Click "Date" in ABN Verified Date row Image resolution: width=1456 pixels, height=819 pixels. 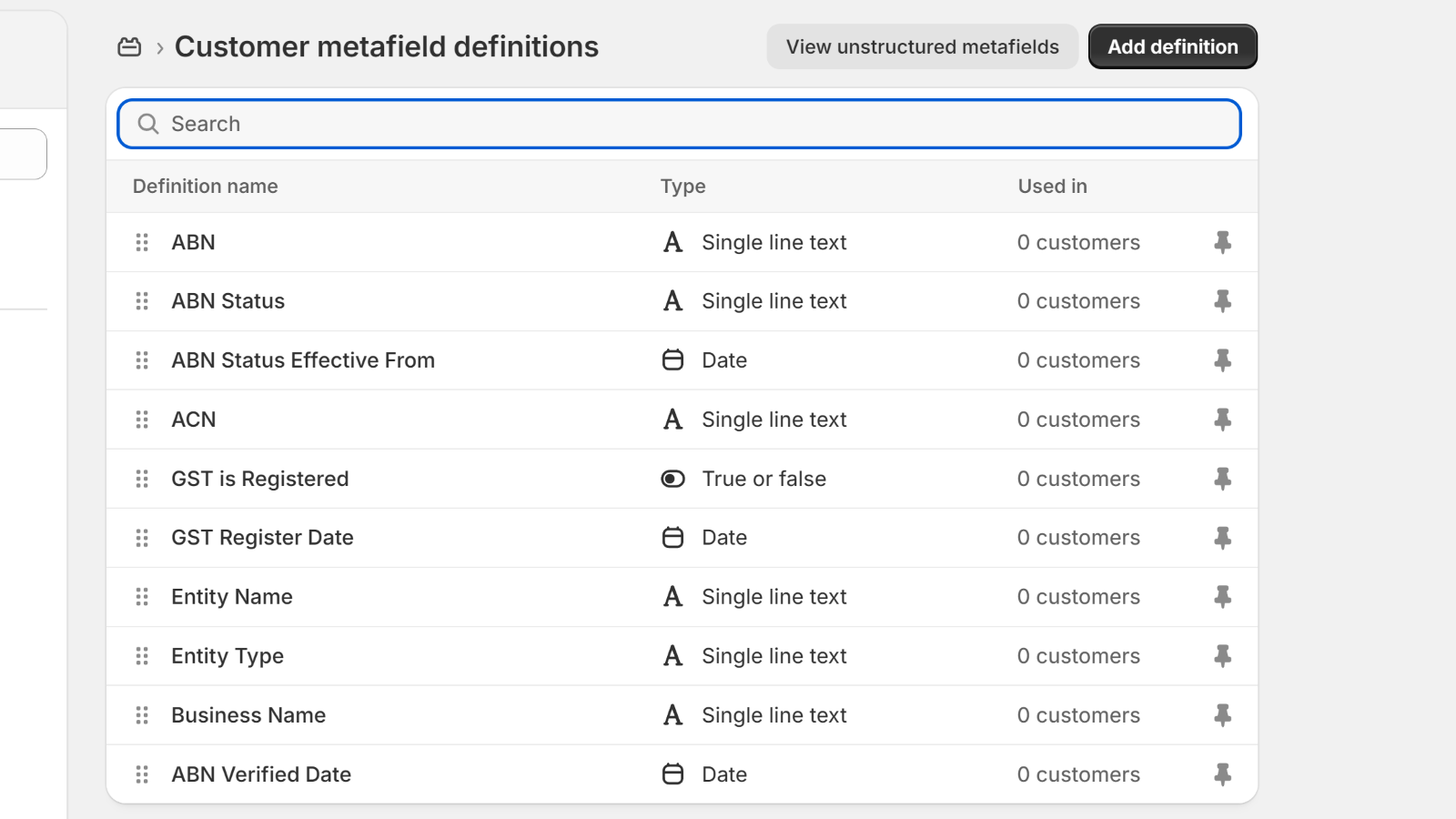click(x=724, y=774)
